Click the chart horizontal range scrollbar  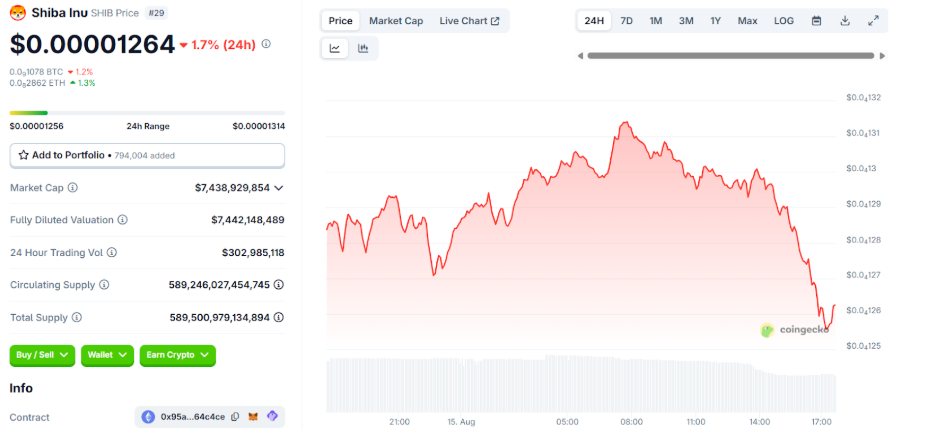(731, 56)
